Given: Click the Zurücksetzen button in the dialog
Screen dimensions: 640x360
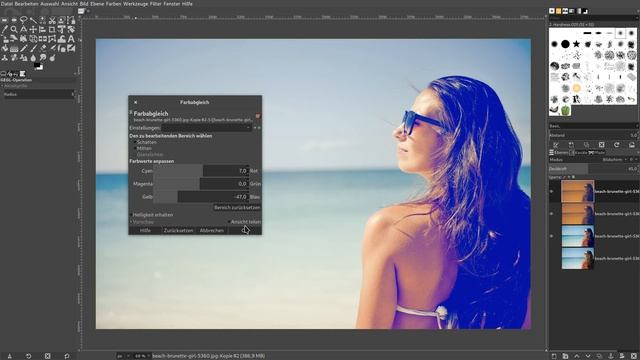Looking at the screenshot, I should 178,231.
